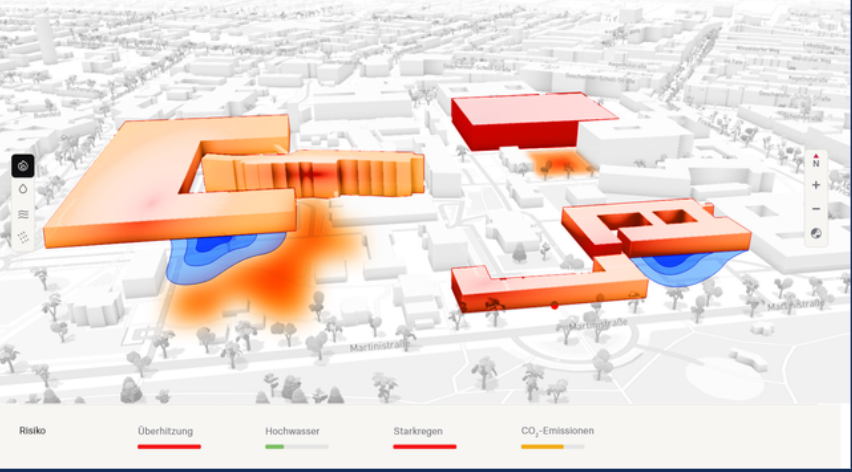Select the dotted rain grid layer icon
Image resolution: width=852 pixels, height=472 pixels.
click(23, 237)
